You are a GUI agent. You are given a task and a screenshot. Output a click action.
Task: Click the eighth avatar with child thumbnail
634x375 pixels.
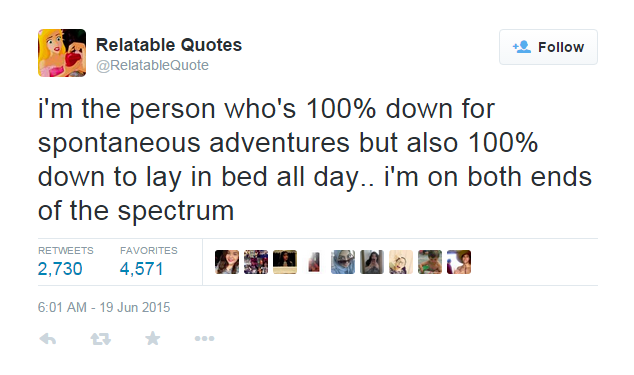(x=430, y=262)
